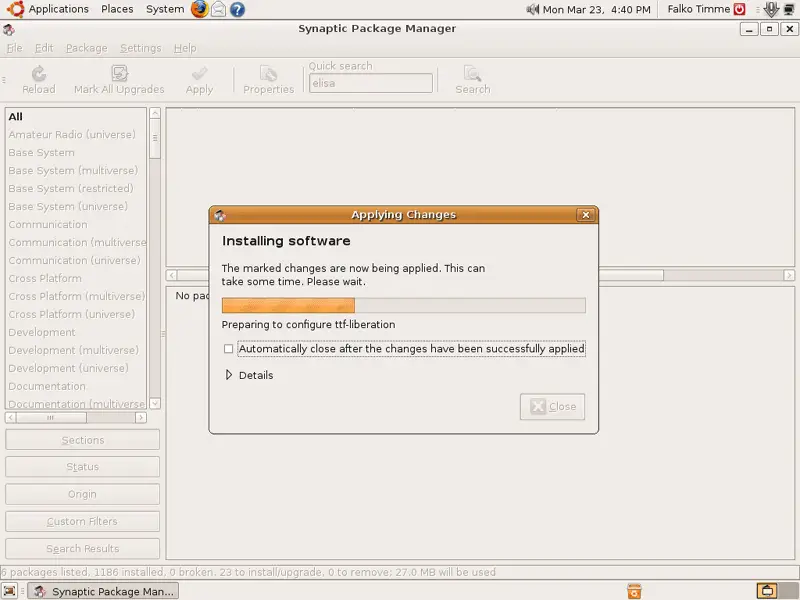Screen dimensions: 800x600
Task: Click the red power icon
Action: point(739,9)
